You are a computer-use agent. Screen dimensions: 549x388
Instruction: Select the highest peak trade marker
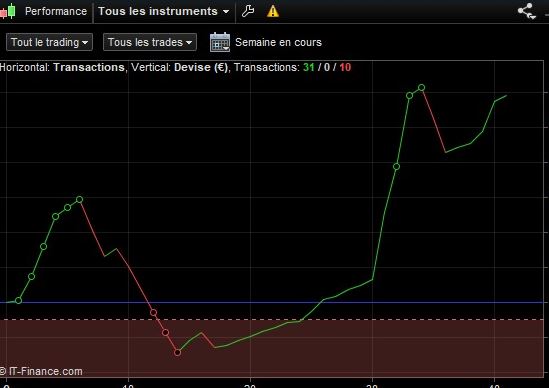click(422, 88)
